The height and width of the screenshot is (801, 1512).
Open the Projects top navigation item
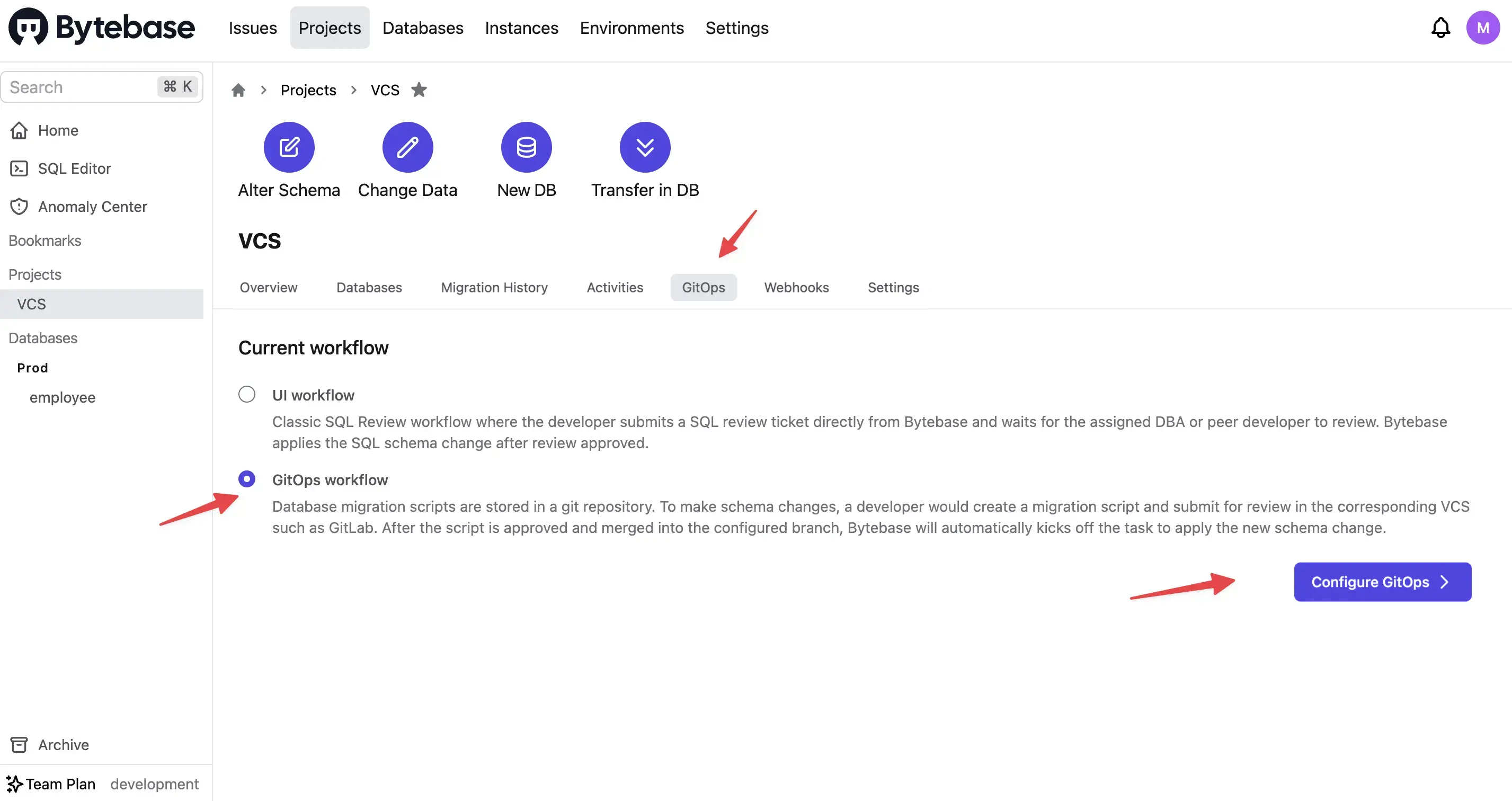330,28
